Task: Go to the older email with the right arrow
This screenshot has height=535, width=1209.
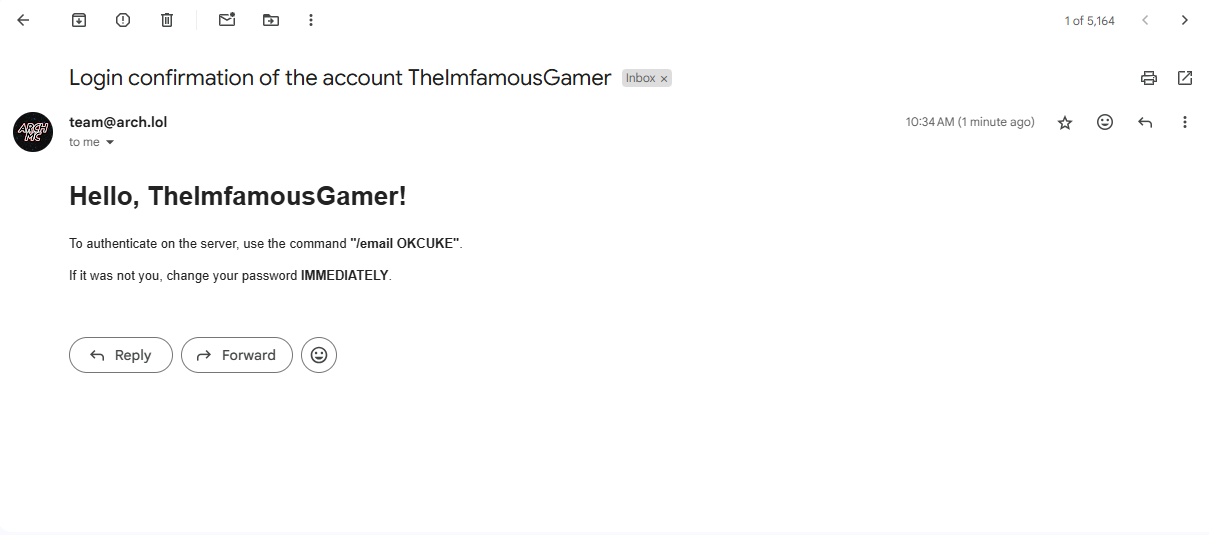Action: (x=1185, y=20)
